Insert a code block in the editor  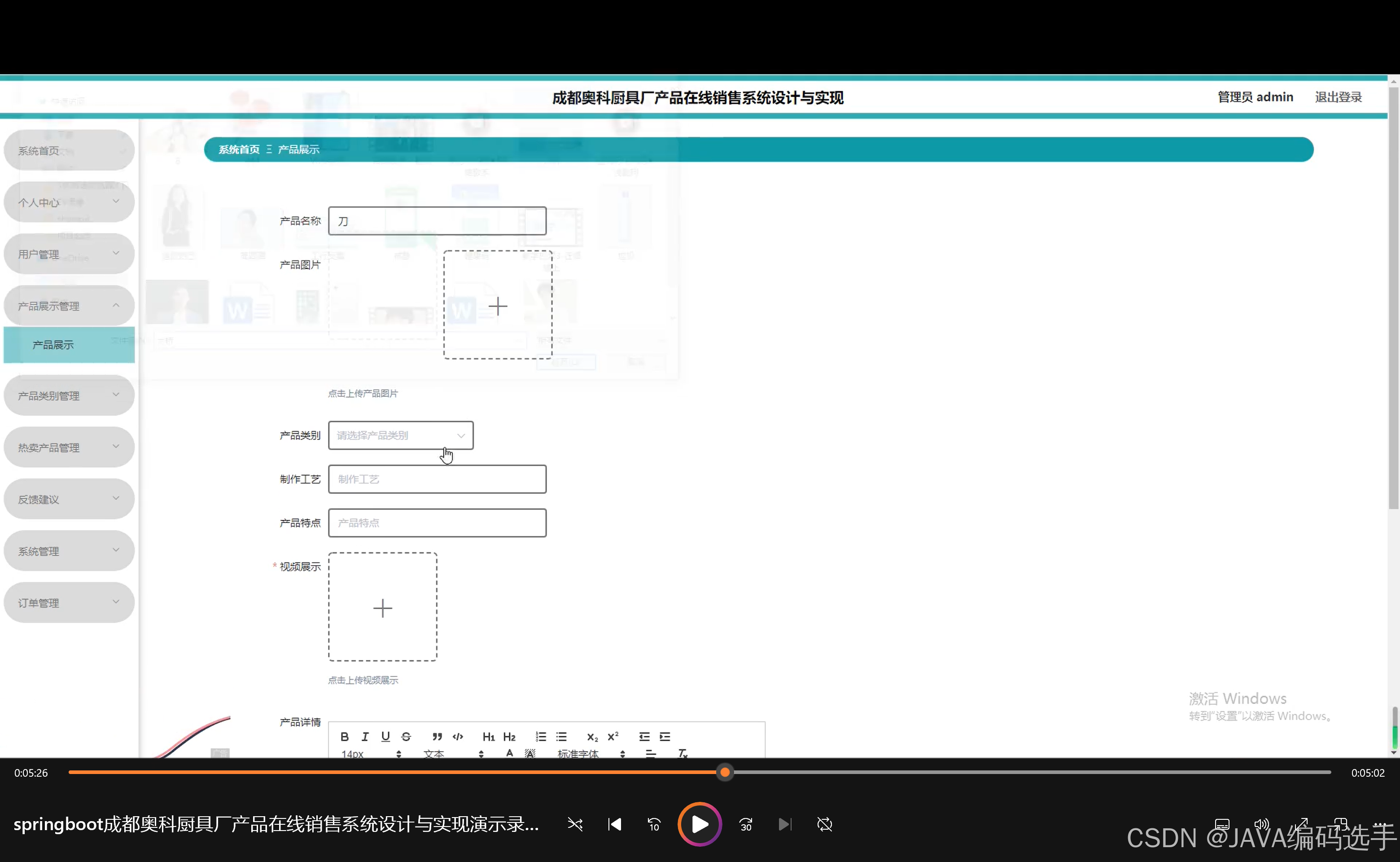point(458,737)
